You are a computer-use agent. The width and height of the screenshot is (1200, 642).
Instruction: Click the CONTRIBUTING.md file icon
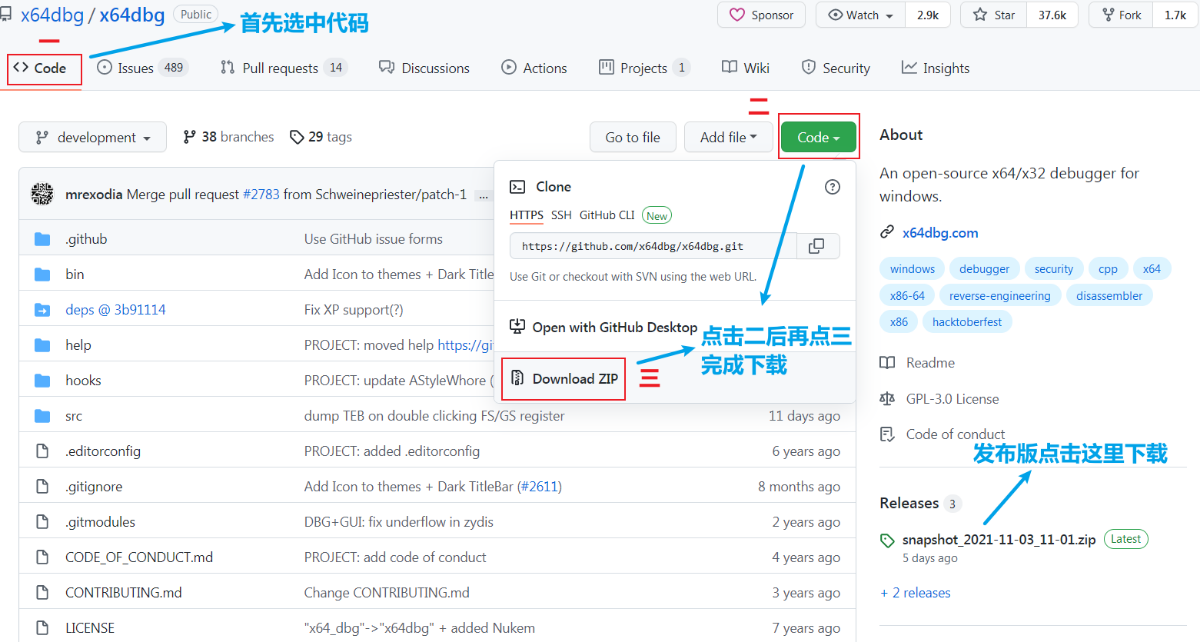pos(42,593)
